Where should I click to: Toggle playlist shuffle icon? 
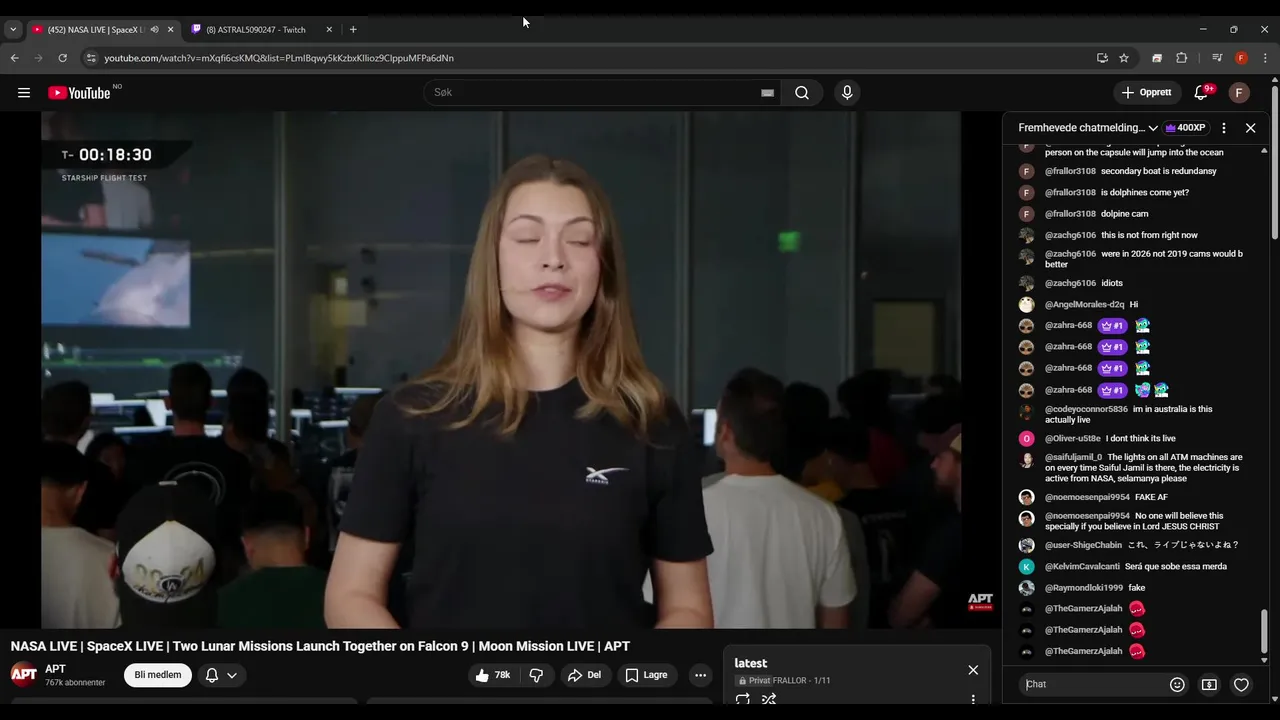pyautogui.click(x=769, y=699)
